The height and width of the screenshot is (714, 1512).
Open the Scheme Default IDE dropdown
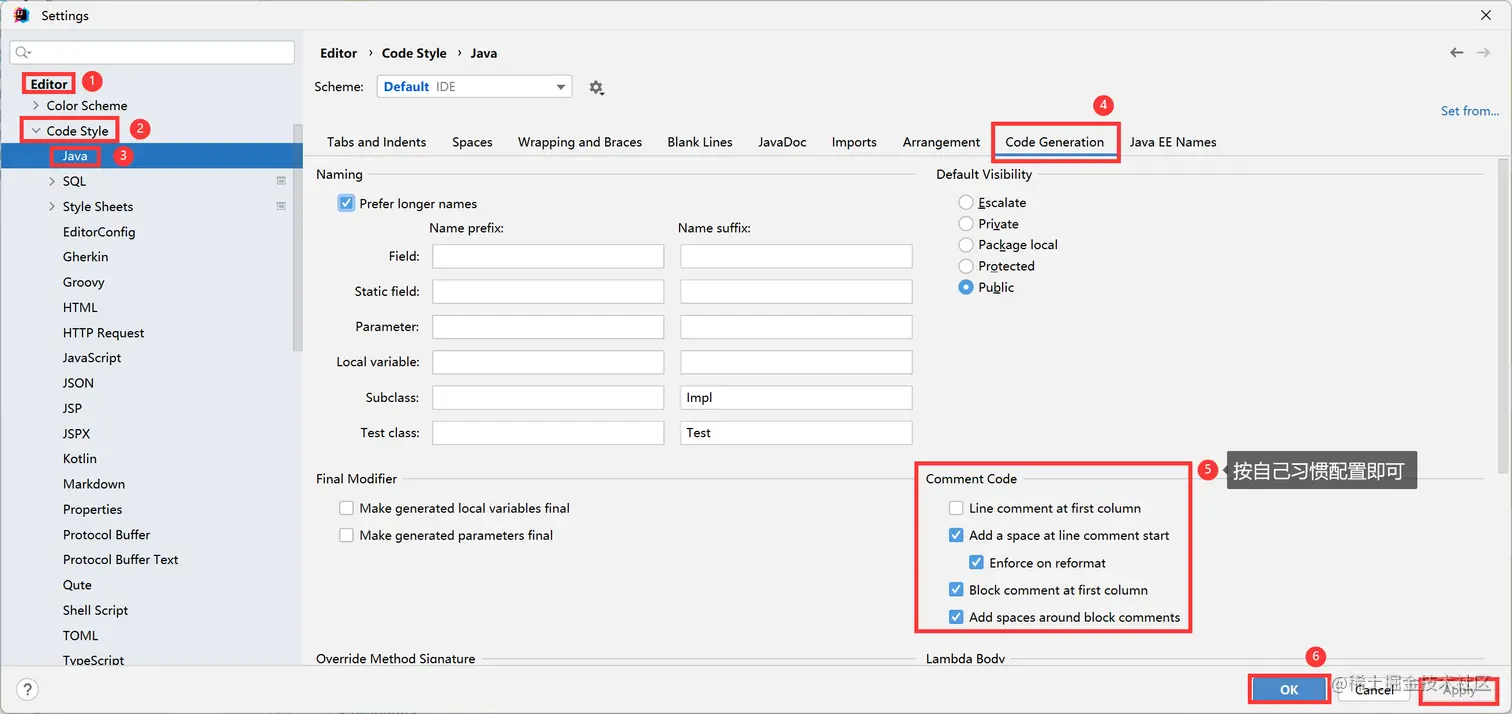click(474, 87)
